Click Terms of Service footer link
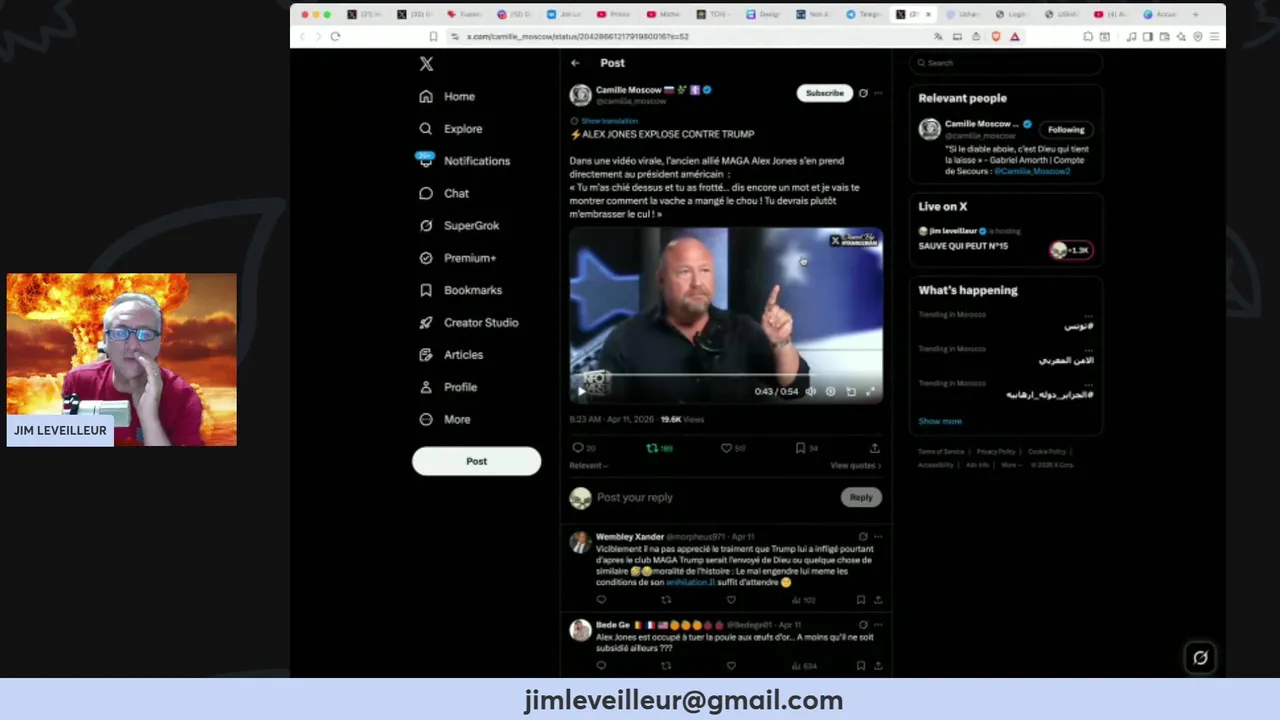 click(x=941, y=452)
